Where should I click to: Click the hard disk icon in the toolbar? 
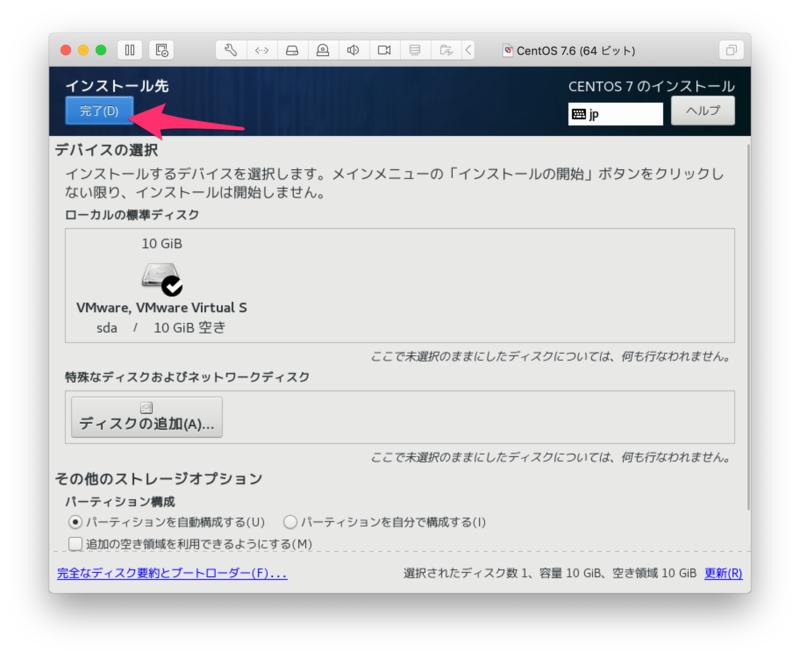(x=292, y=50)
